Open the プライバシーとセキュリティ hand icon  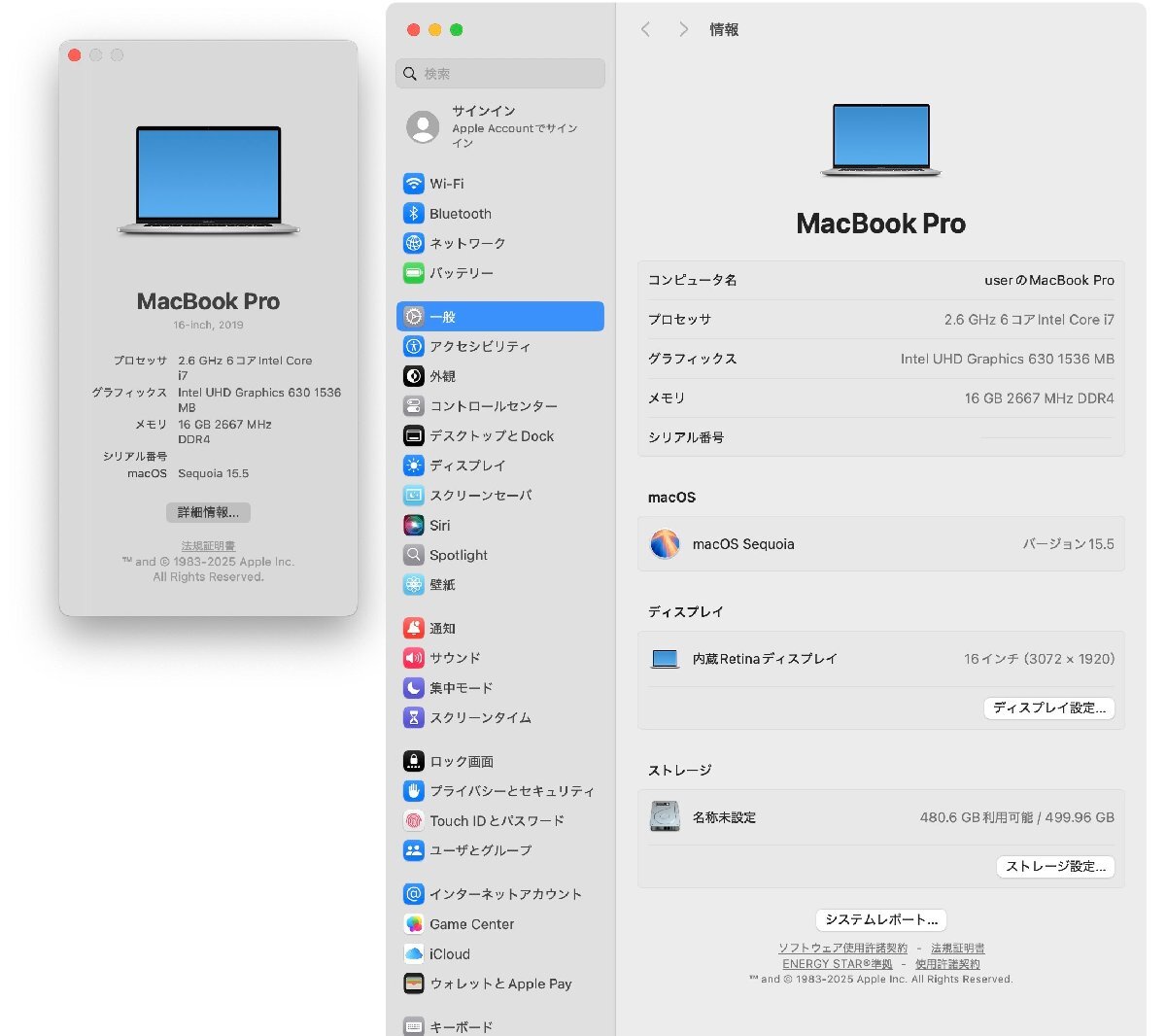[x=414, y=791]
